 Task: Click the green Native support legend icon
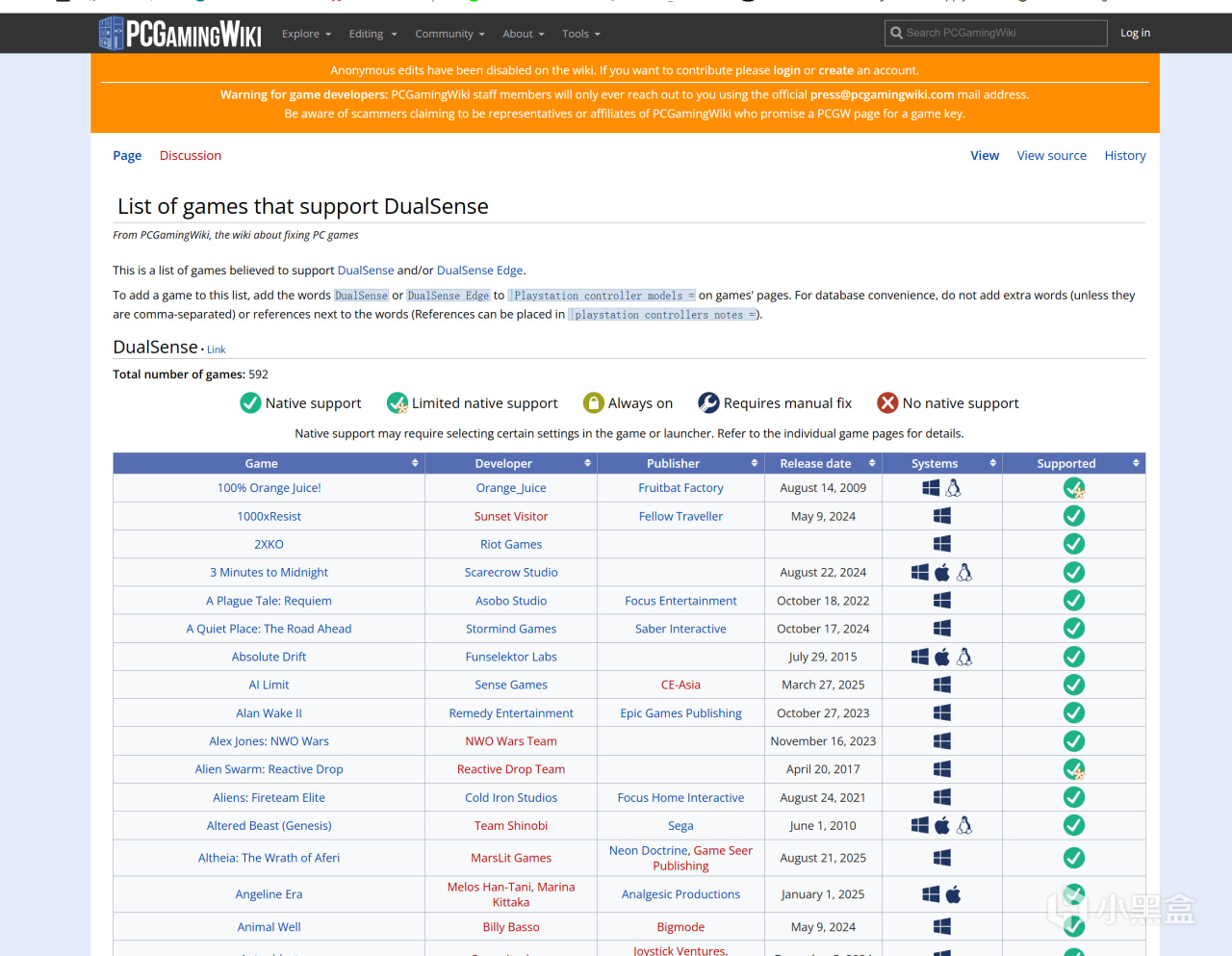coord(250,402)
